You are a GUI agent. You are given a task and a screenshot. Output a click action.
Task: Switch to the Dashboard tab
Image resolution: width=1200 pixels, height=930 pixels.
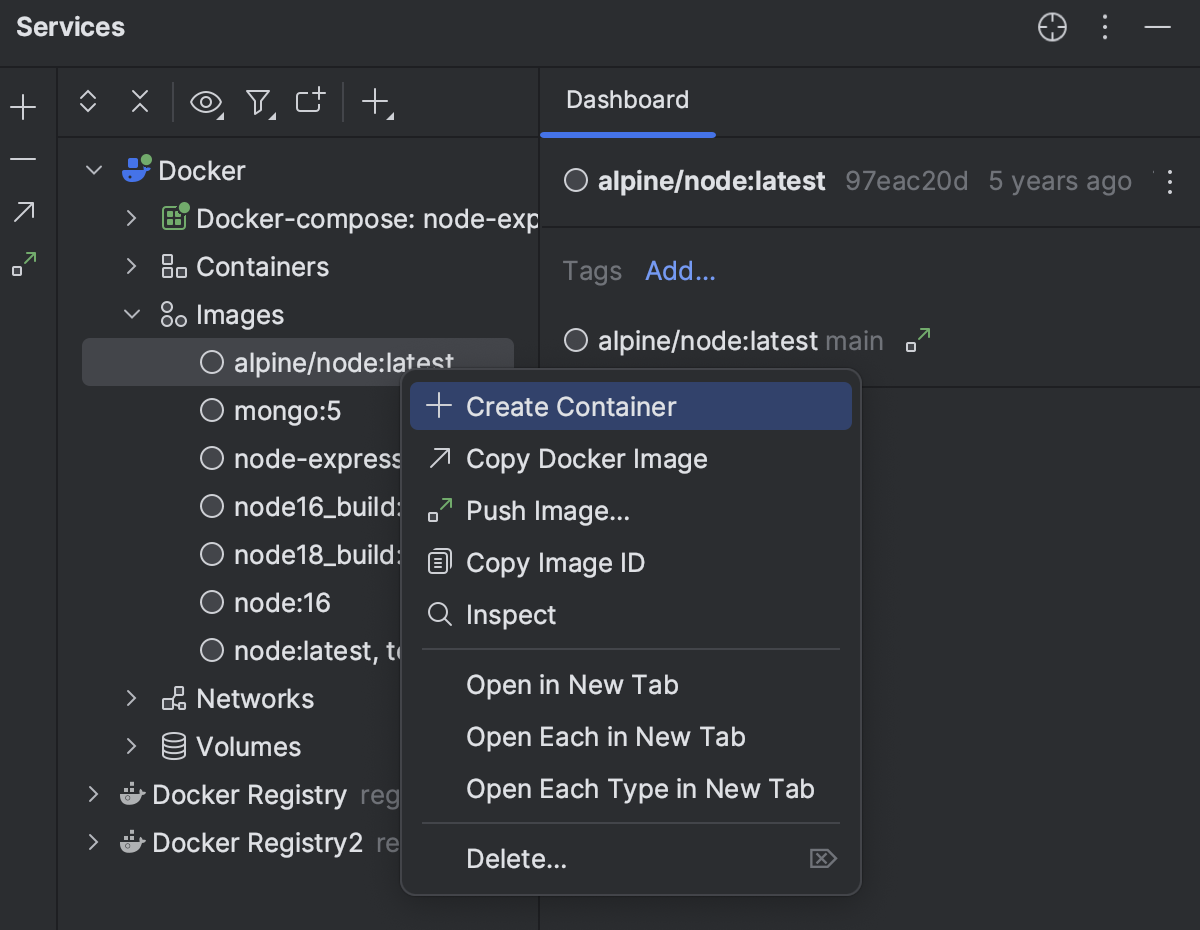(627, 99)
